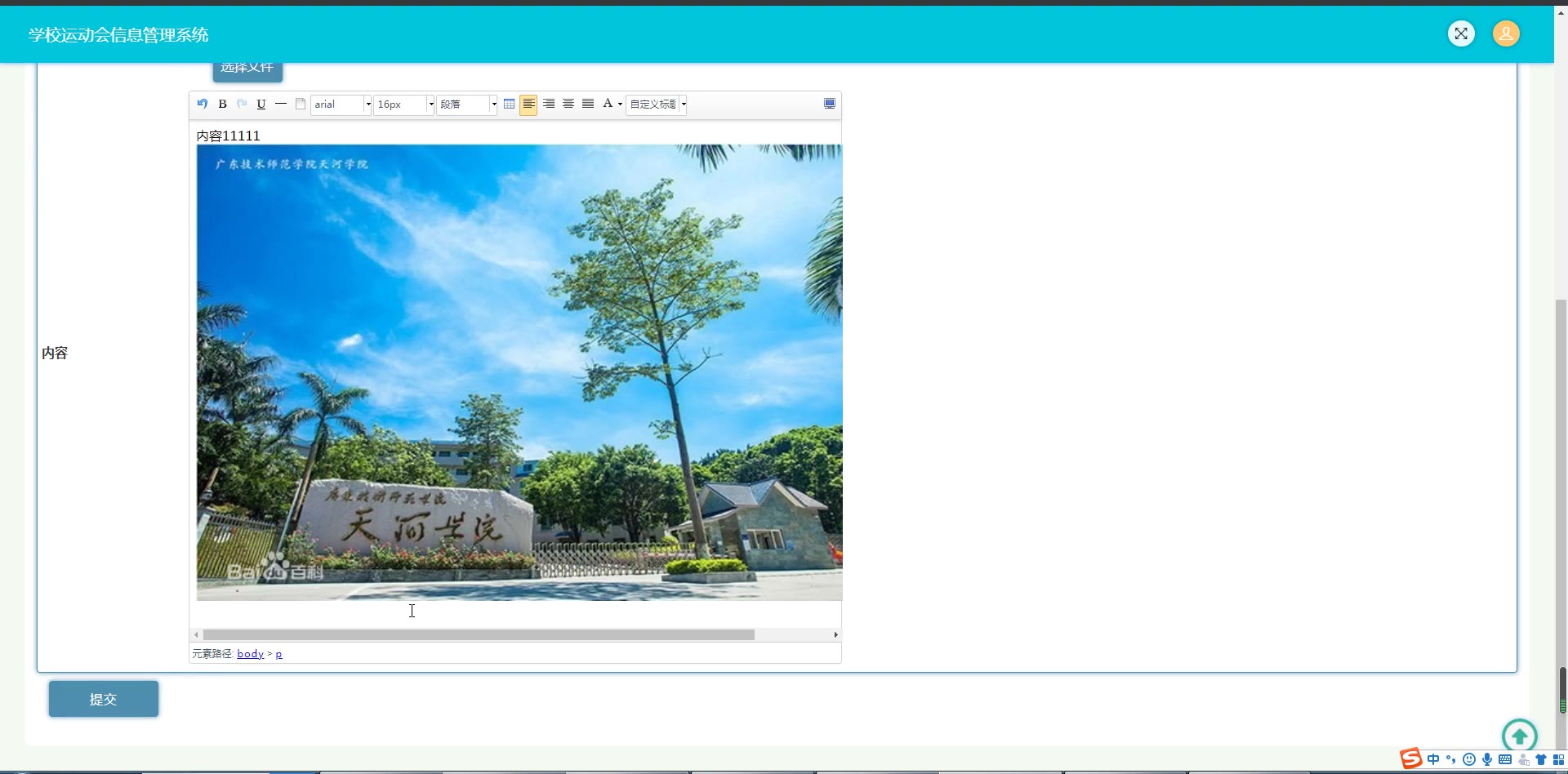This screenshot has width=1568, height=774.
Task: Toggle the punctuation mode icon
Action: coord(1451,759)
